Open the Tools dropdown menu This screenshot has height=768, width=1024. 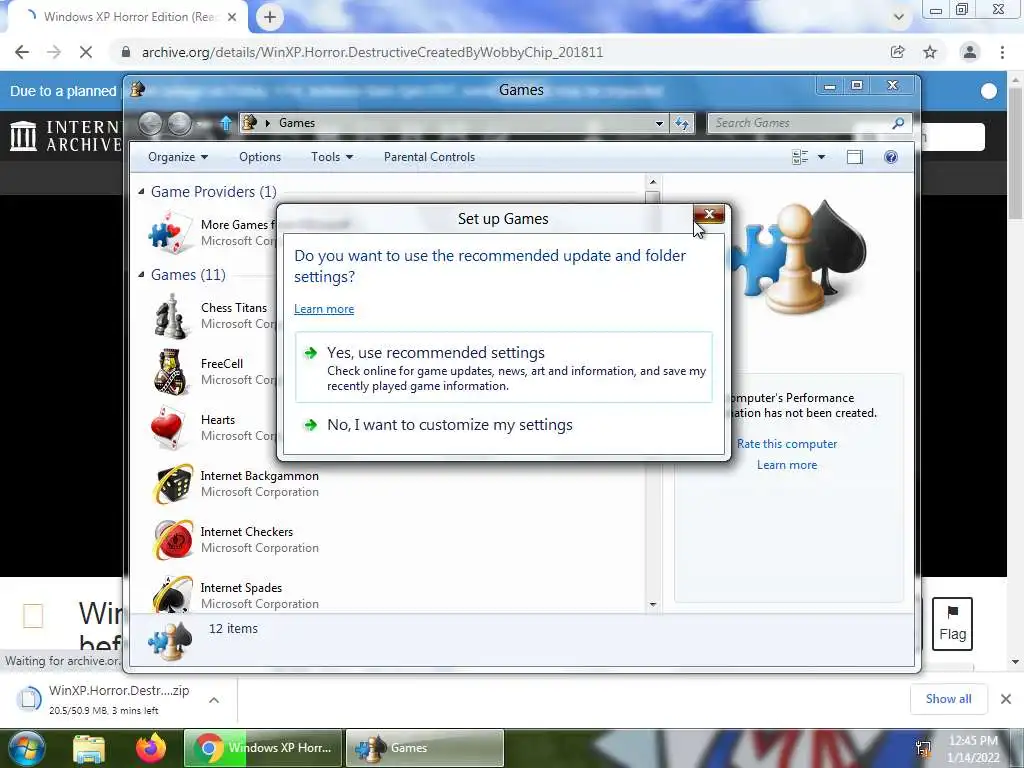(x=332, y=157)
